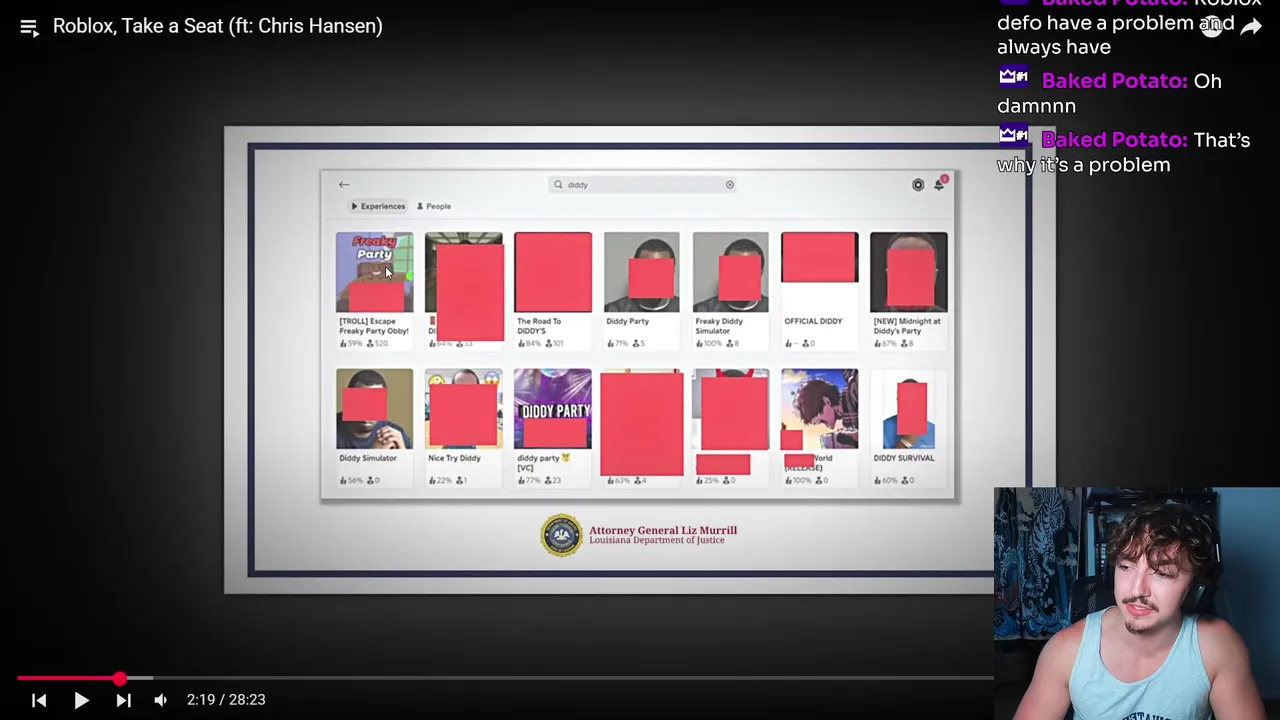Image resolution: width=1280 pixels, height=720 pixels.
Task: Click the red progress bar scrubber handle
Action: point(120,678)
